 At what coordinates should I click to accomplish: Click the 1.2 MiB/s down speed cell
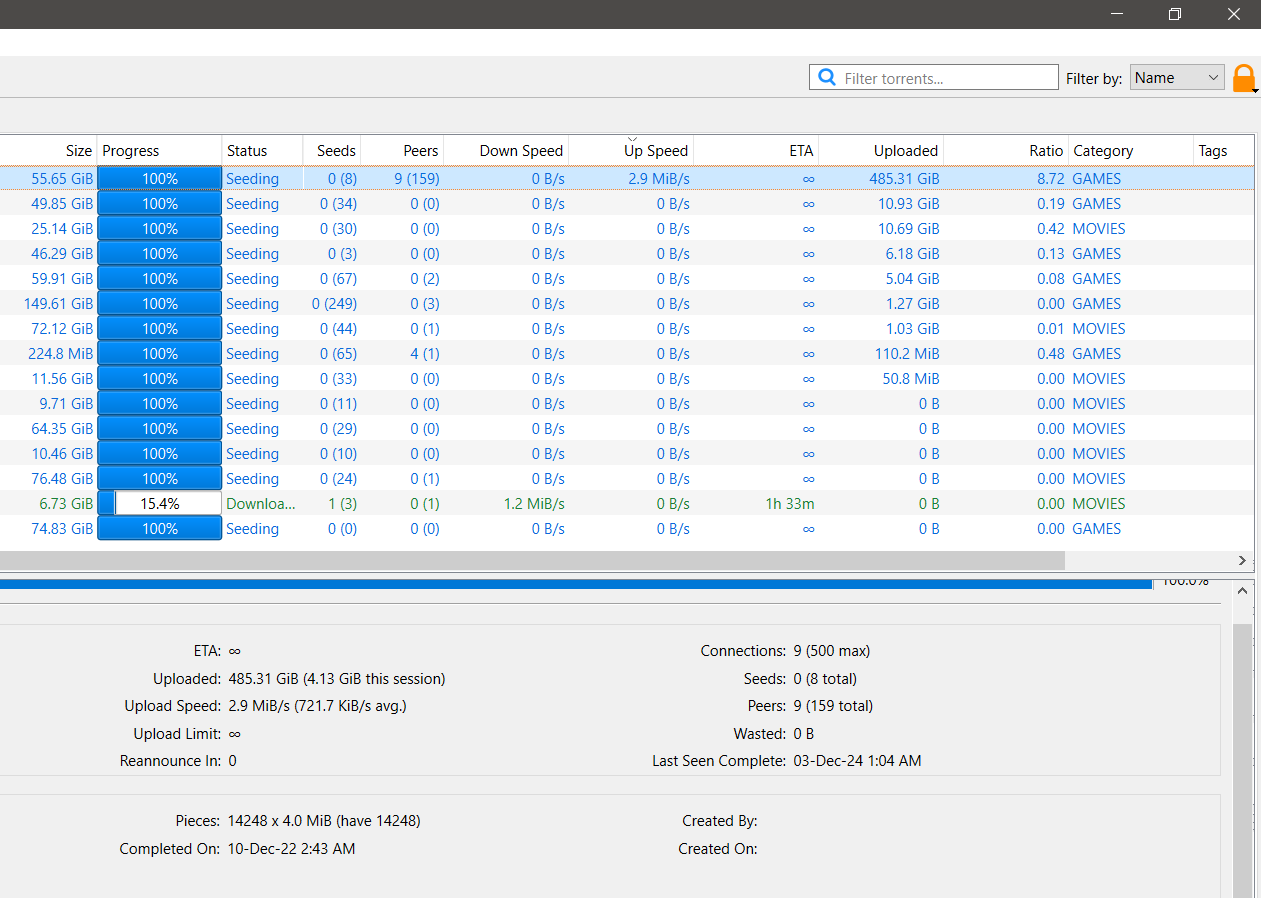(534, 504)
